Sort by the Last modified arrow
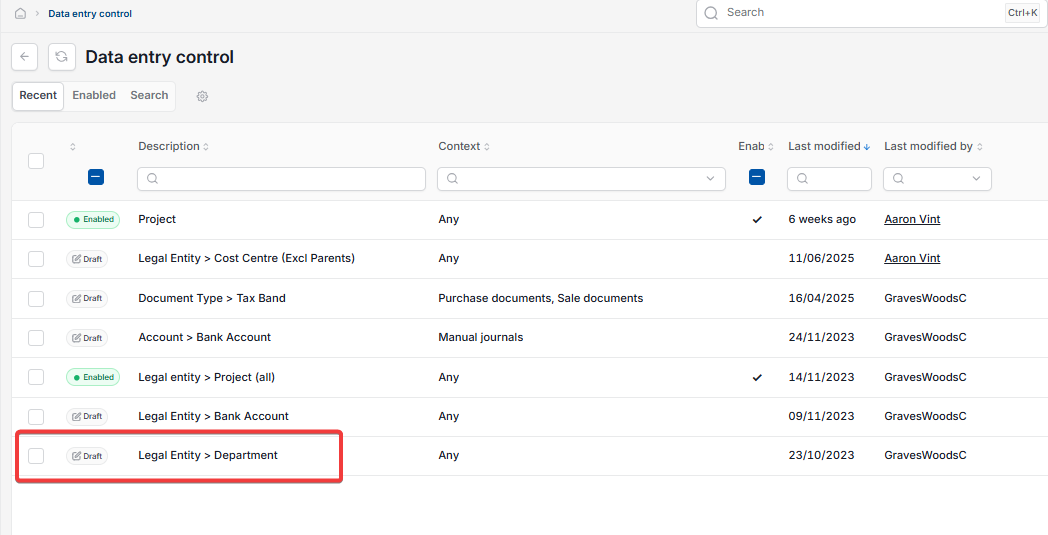 tap(867, 146)
